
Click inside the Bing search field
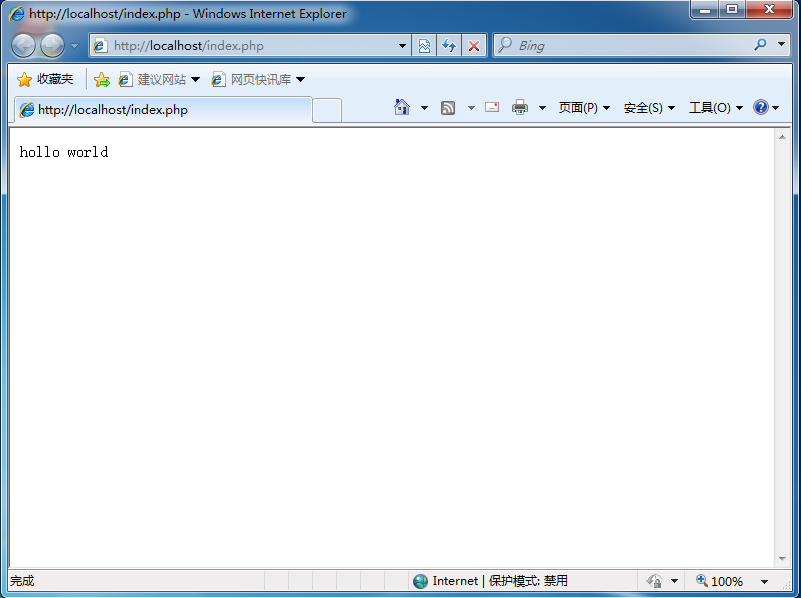600,45
